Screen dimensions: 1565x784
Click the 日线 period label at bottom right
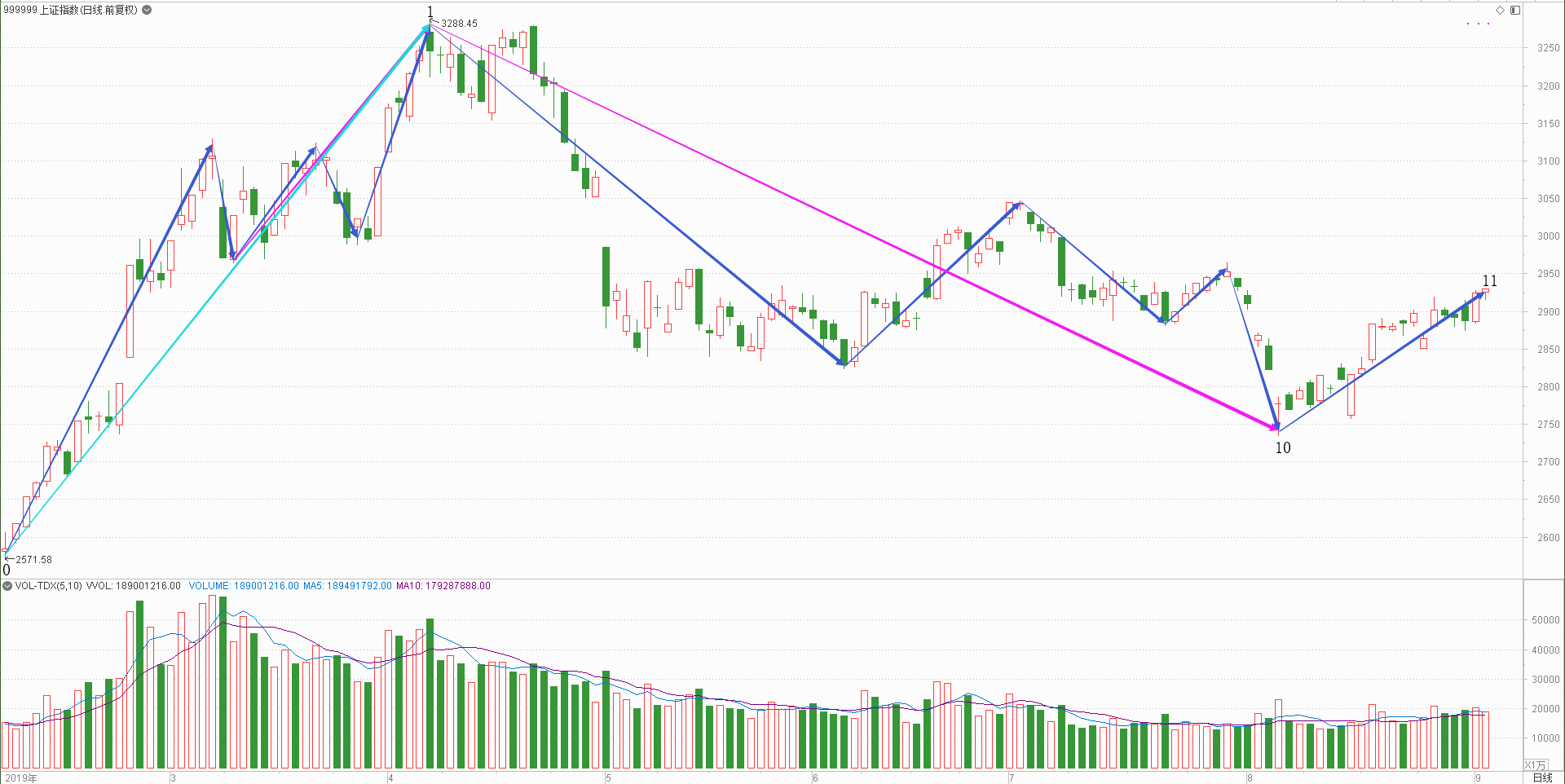click(1542, 777)
